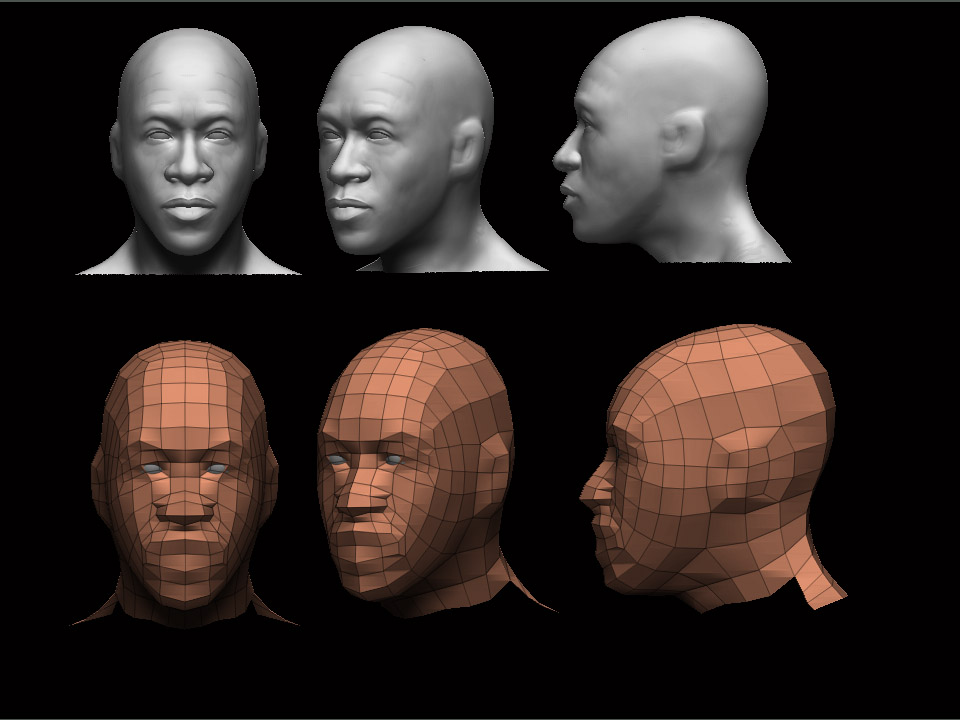The image size is (960, 720).
Task: Select the gray sculpted head front view
Action: (x=188, y=151)
